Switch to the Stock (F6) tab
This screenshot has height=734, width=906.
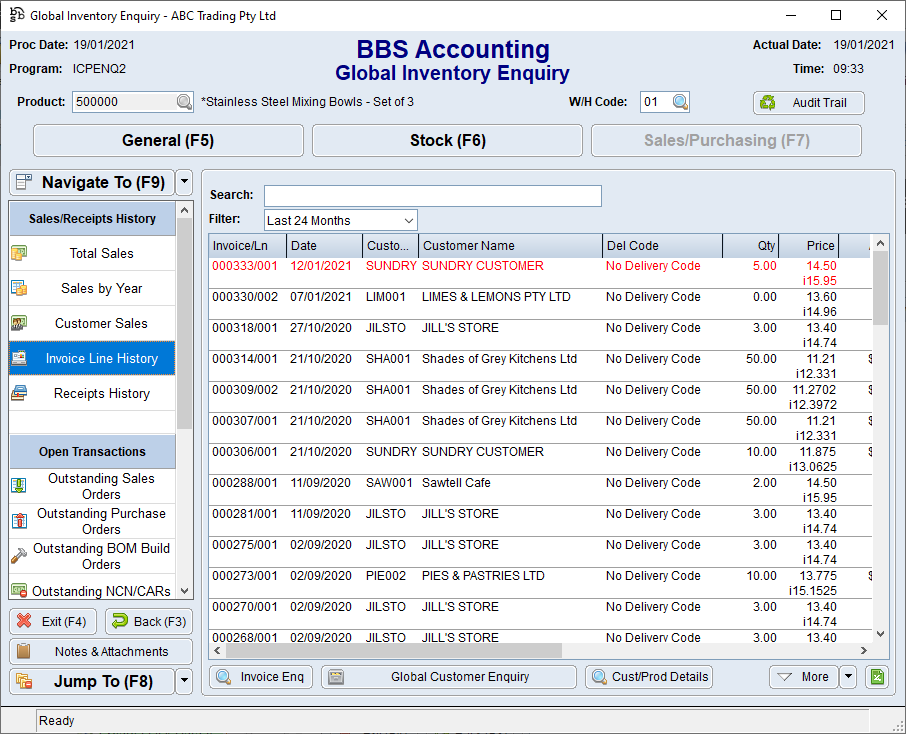[x=446, y=140]
